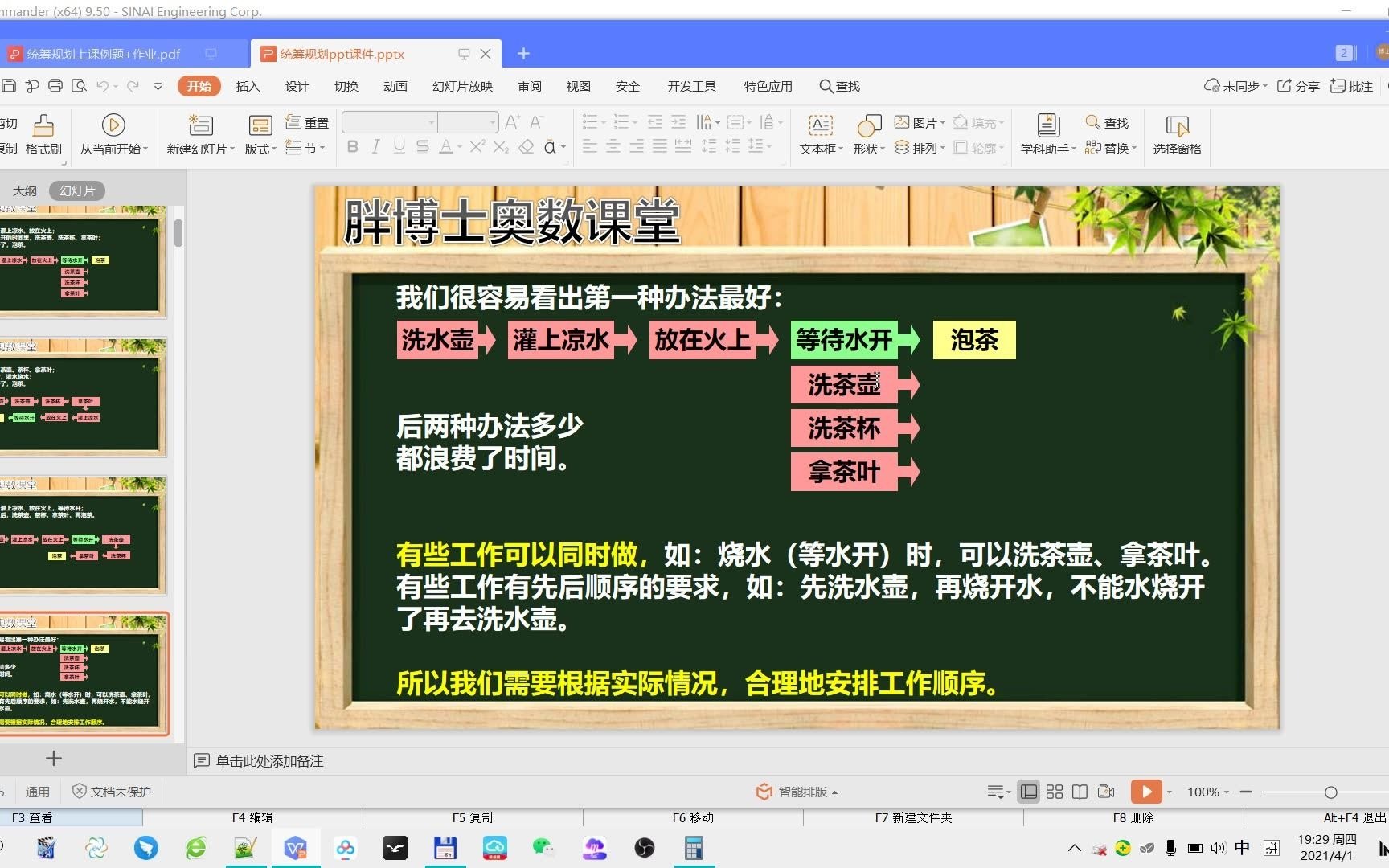Toggle bold formatting

coord(351,146)
